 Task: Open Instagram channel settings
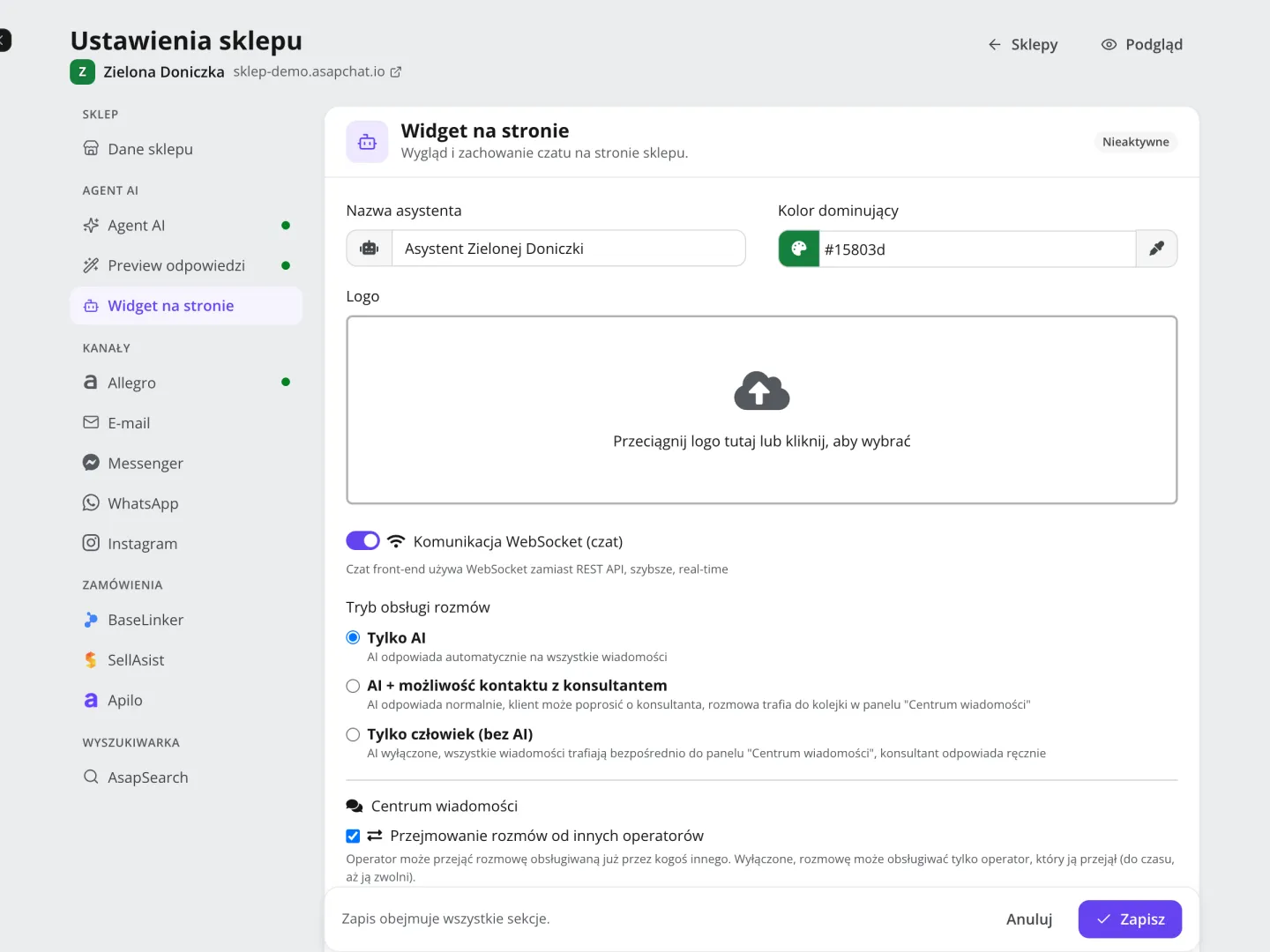coord(186,544)
